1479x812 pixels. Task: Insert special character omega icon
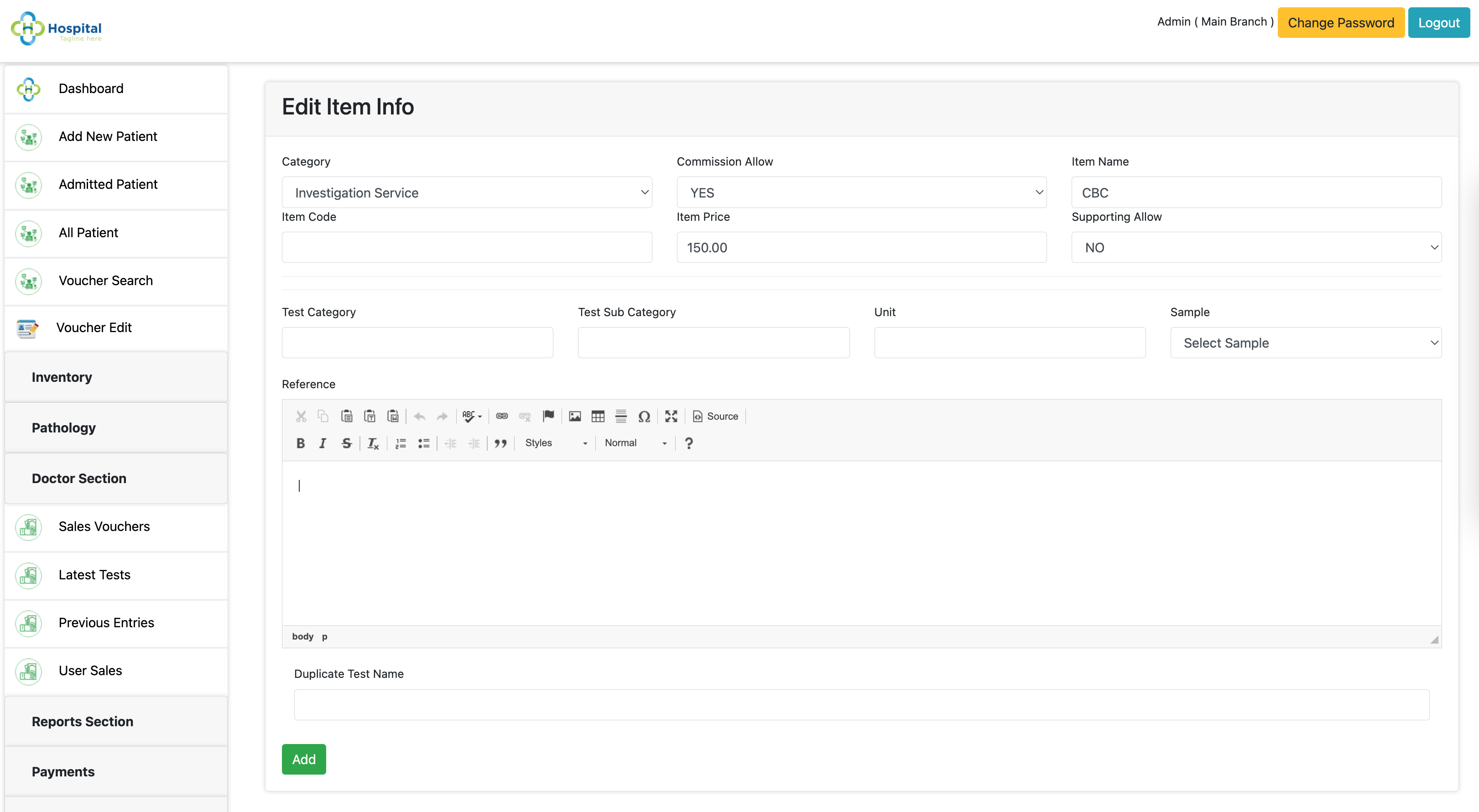pos(644,416)
